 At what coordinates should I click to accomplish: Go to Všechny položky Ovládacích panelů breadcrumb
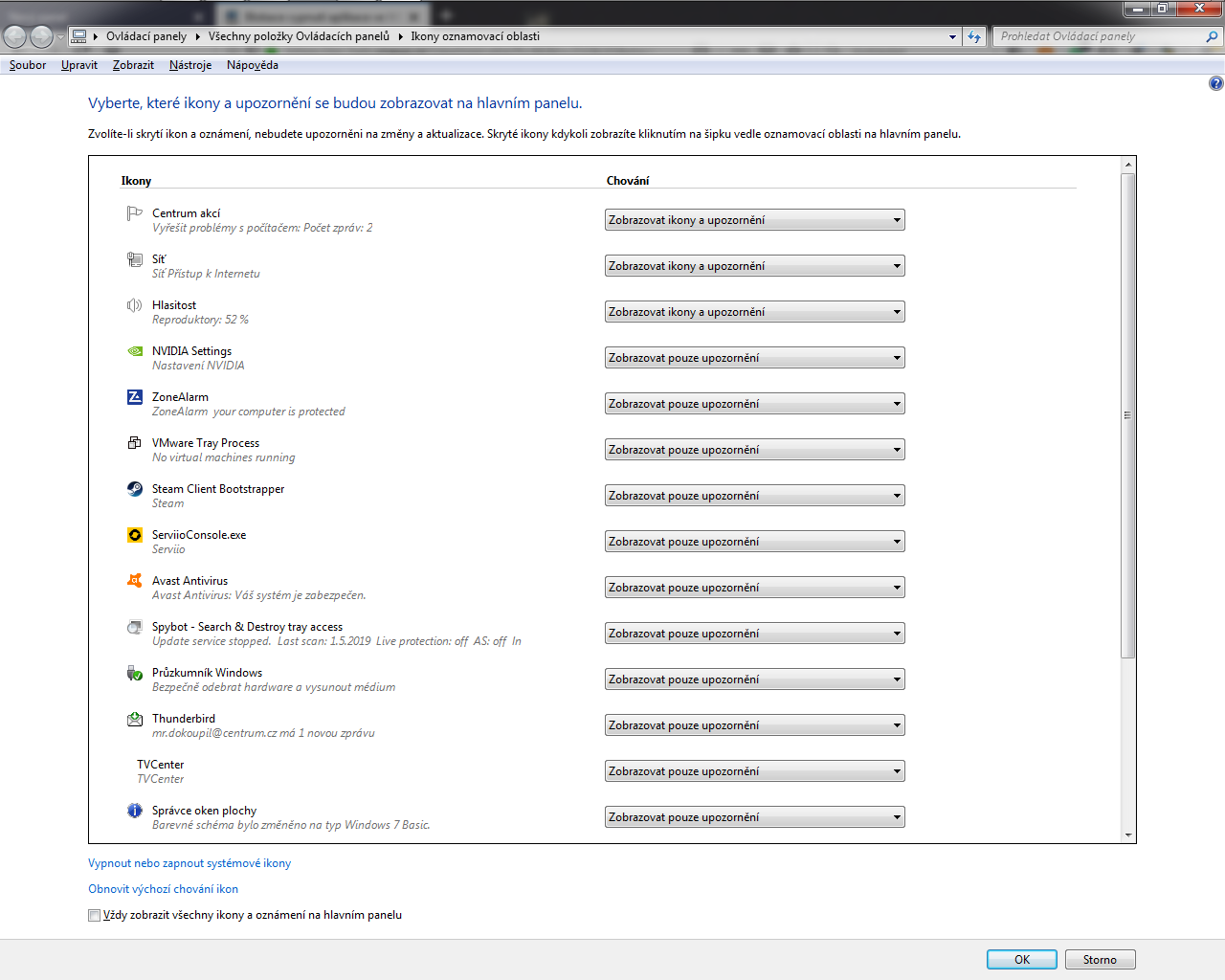299,36
